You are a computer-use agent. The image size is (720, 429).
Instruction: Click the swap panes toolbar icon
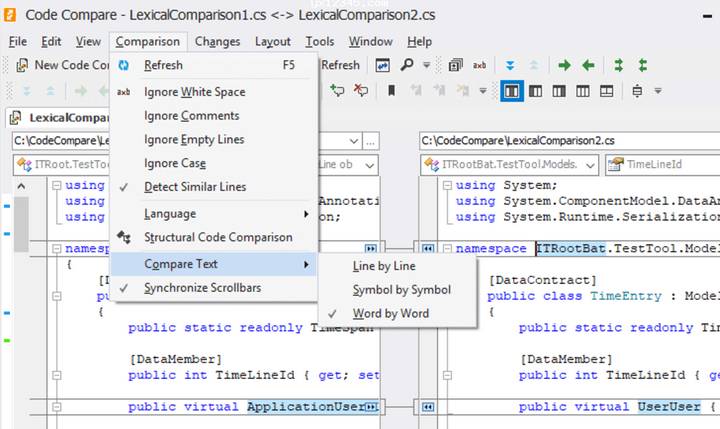382,65
